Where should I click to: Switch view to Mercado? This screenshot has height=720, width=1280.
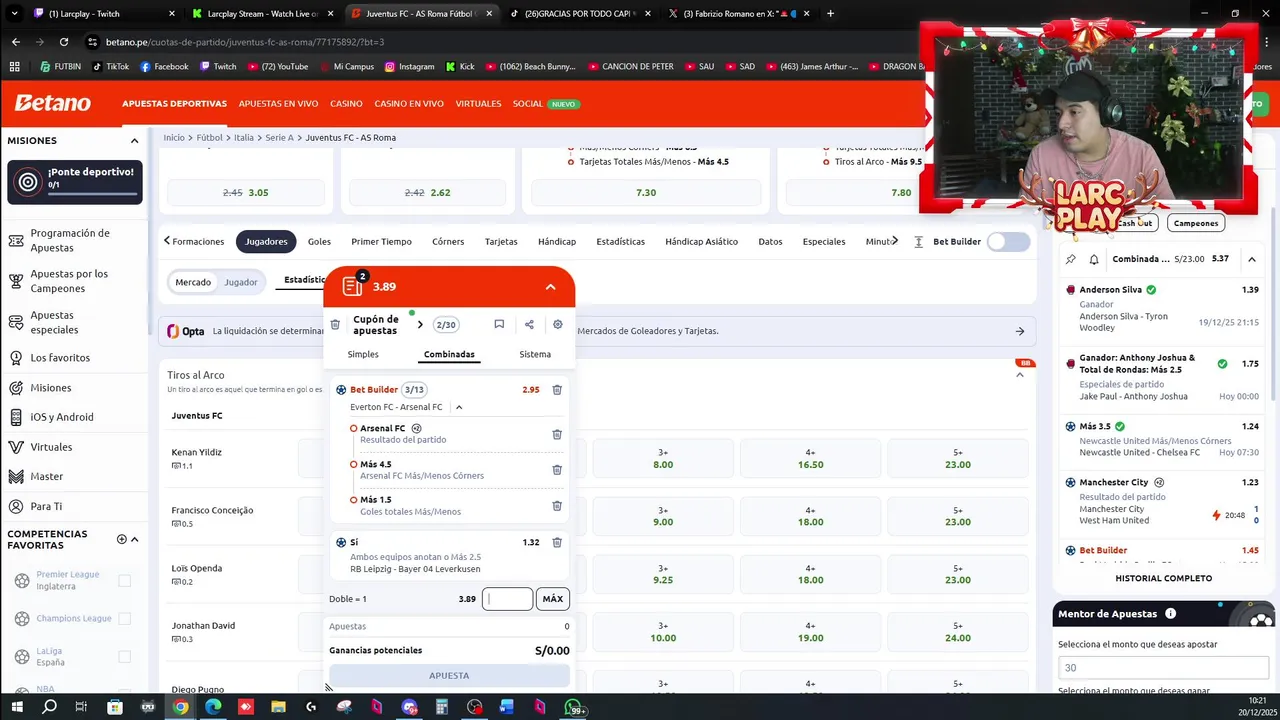click(x=193, y=282)
